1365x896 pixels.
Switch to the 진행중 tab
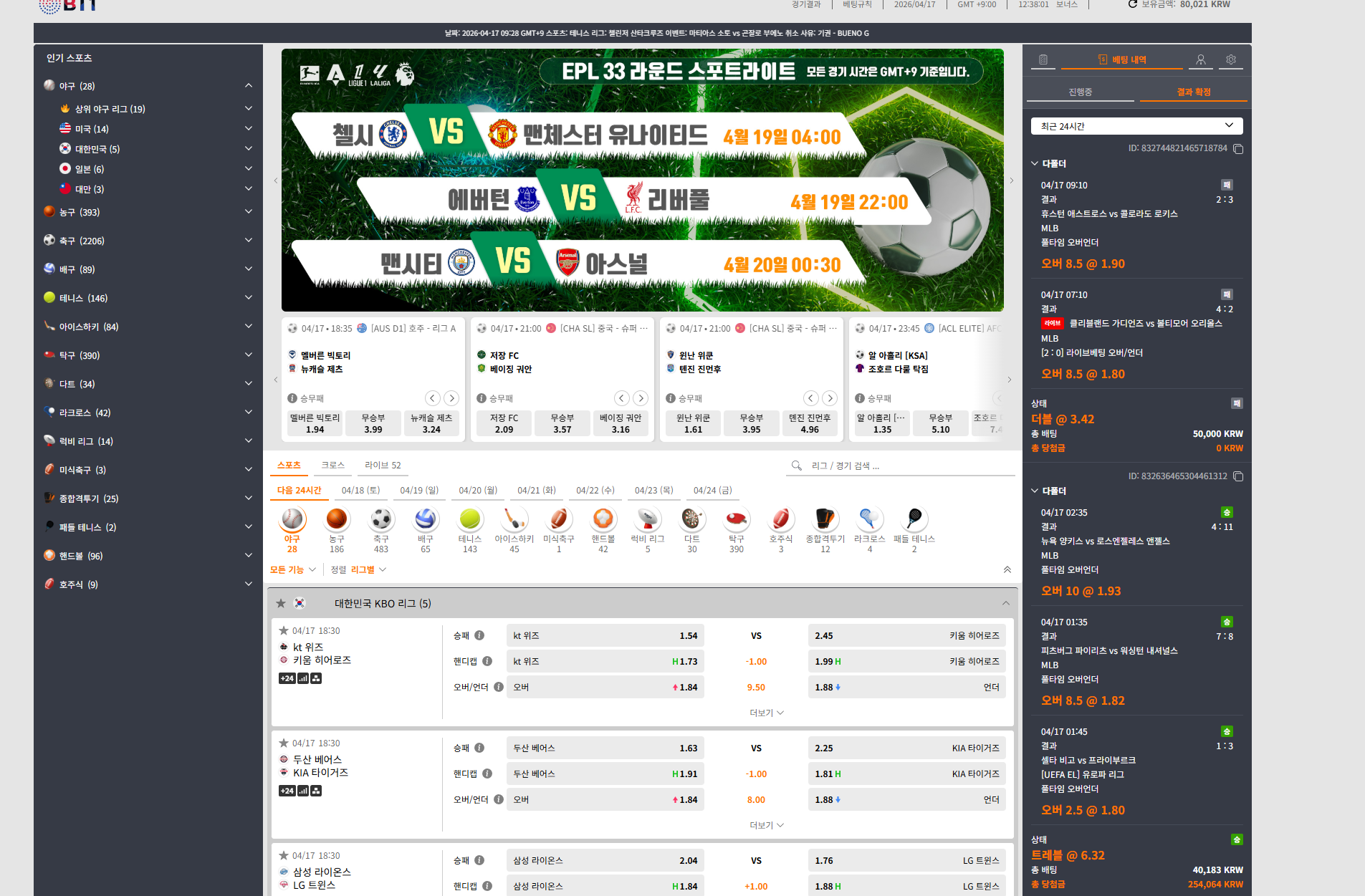click(1079, 91)
